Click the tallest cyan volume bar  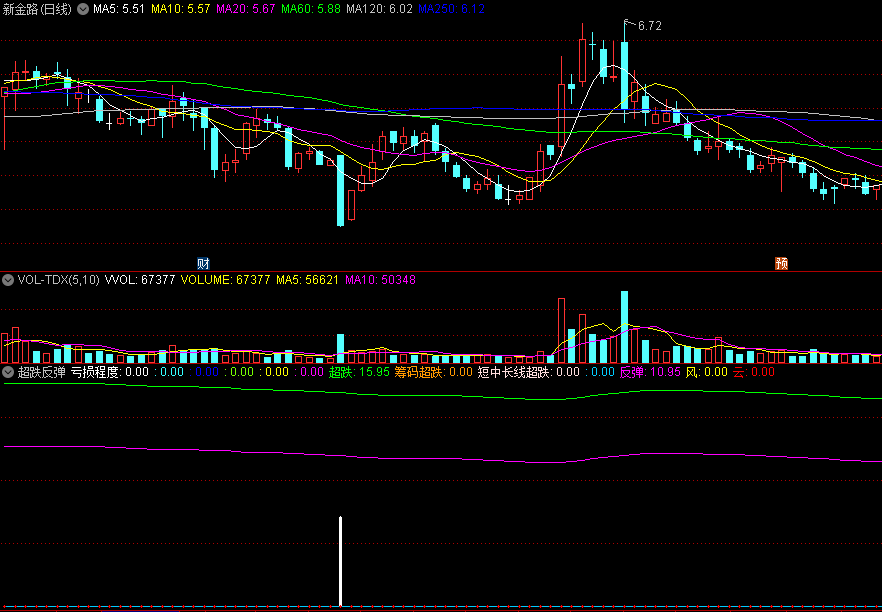pyautogui.click(x=624, y=327)
